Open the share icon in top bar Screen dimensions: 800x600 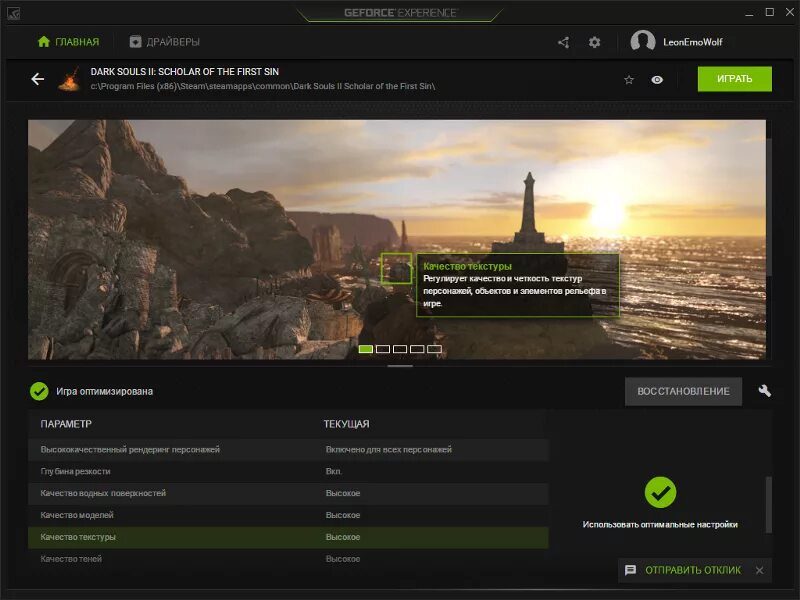pyautogui.click(x=563, y=42)
